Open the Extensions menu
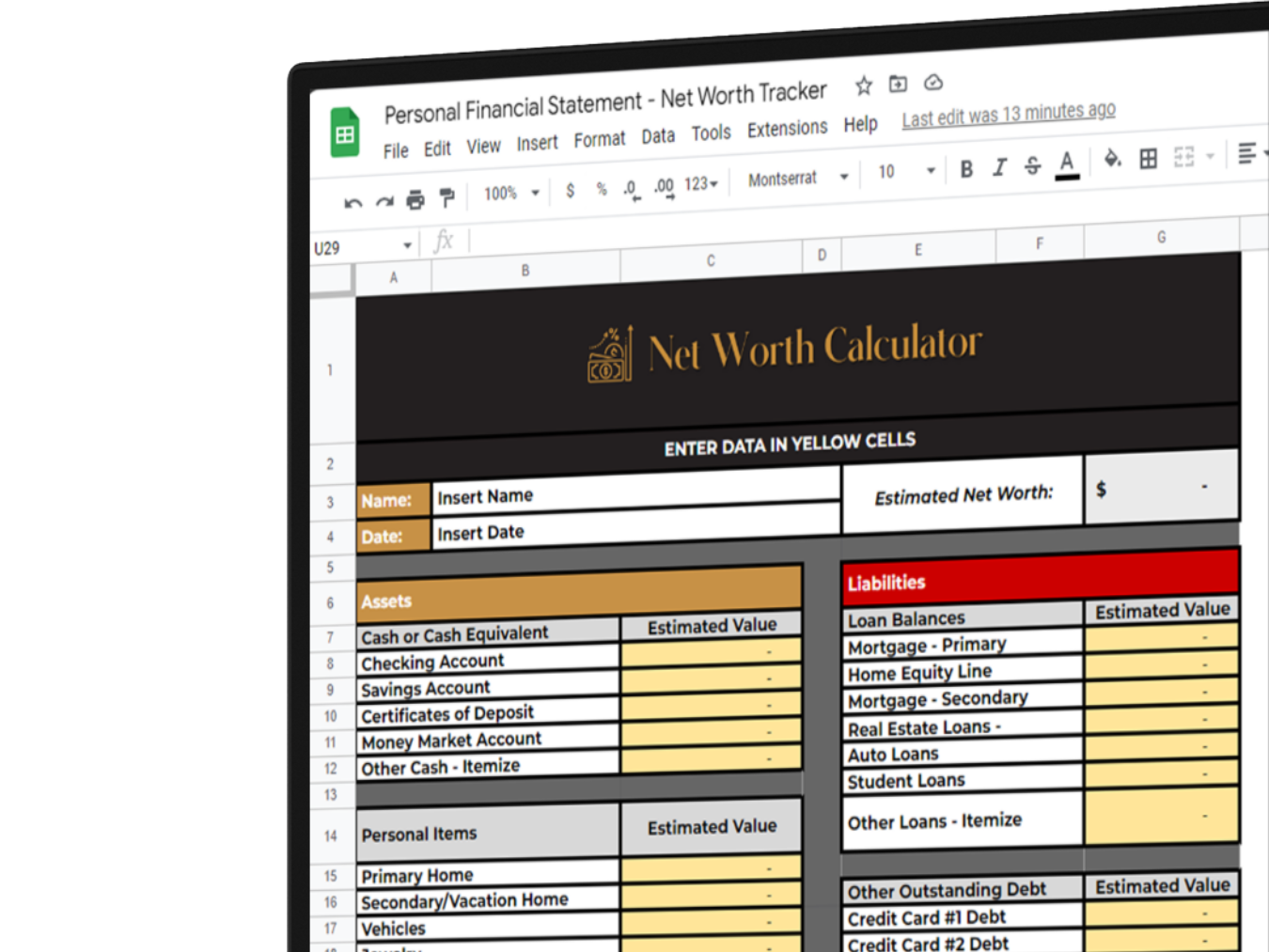Viewport: 1269px width, 952px height. pyautogui.click(x=787, y=129)
